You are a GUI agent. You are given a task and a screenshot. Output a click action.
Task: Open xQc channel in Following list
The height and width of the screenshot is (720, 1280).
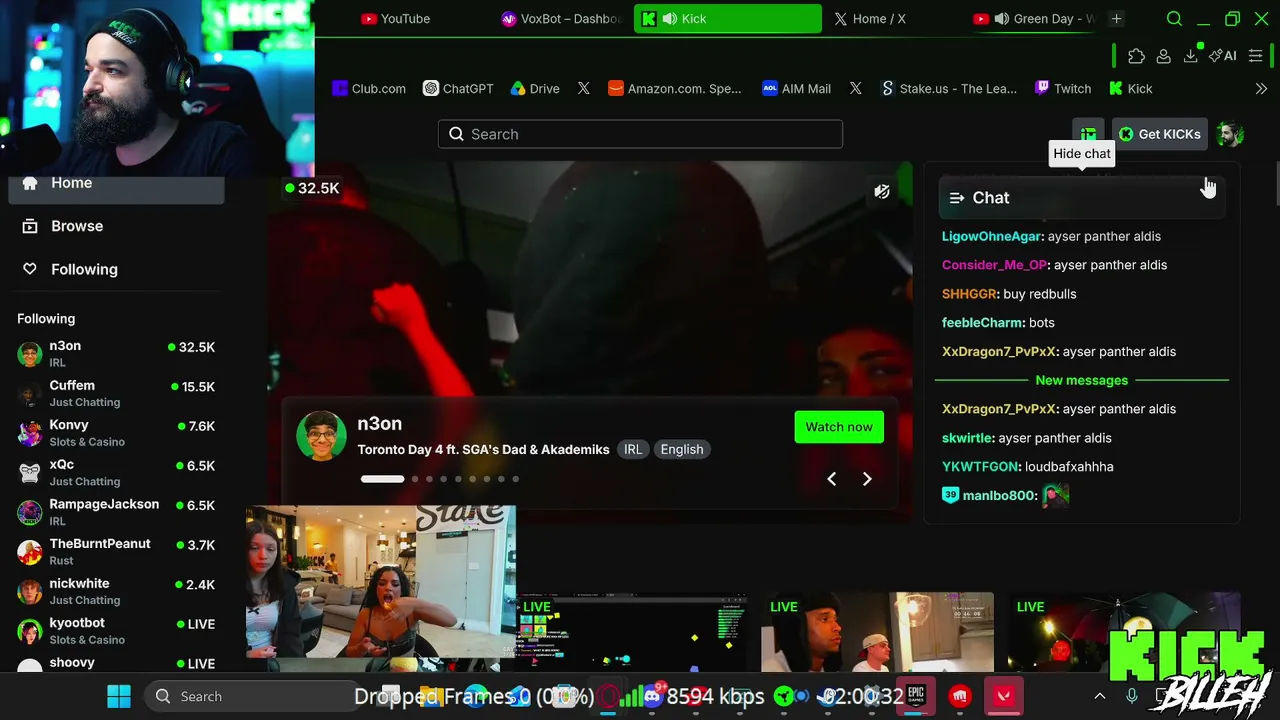click(x=116, y=472)
